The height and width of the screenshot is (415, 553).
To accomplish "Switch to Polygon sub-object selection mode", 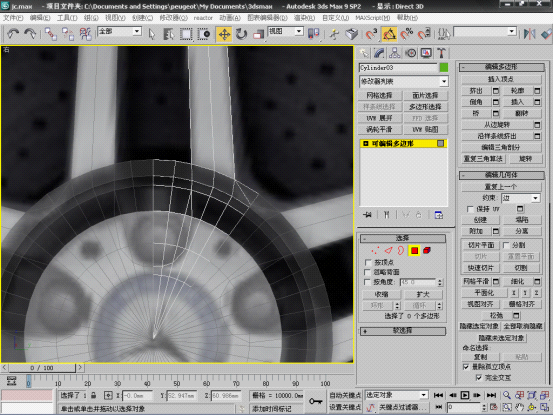I will [x=414, y=251].
